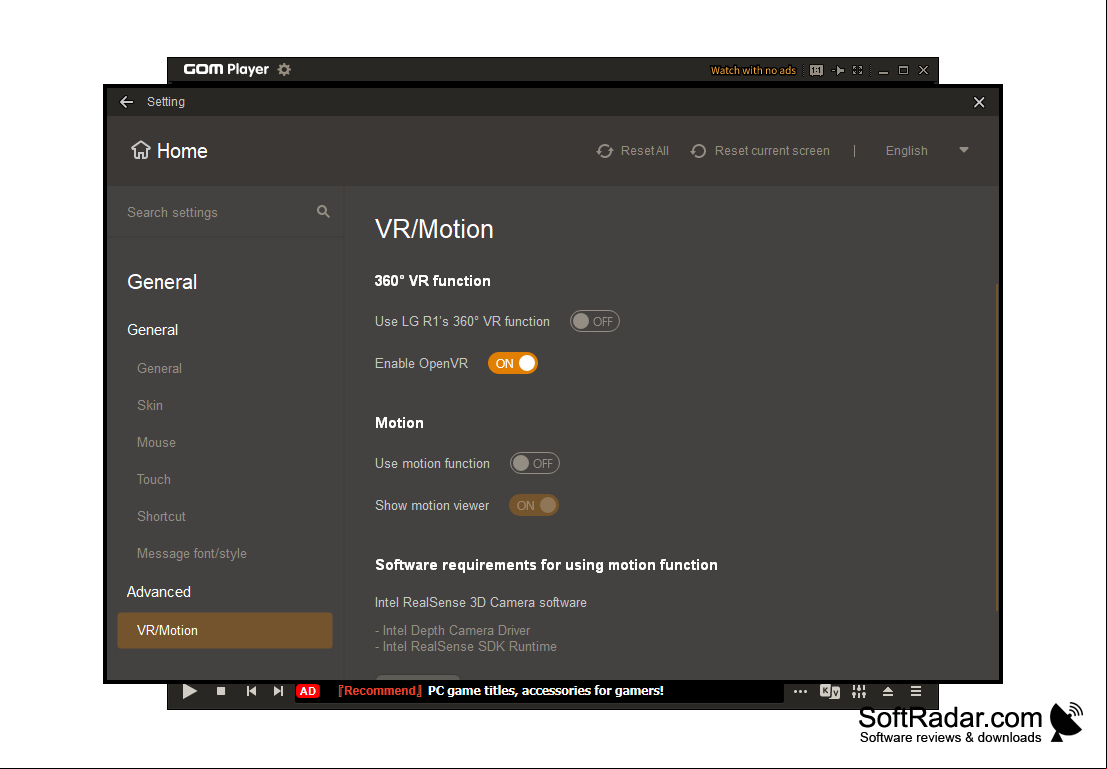
Task: Open the playlist menu icon
Action: pyautogui.click(x=916, y=691)
